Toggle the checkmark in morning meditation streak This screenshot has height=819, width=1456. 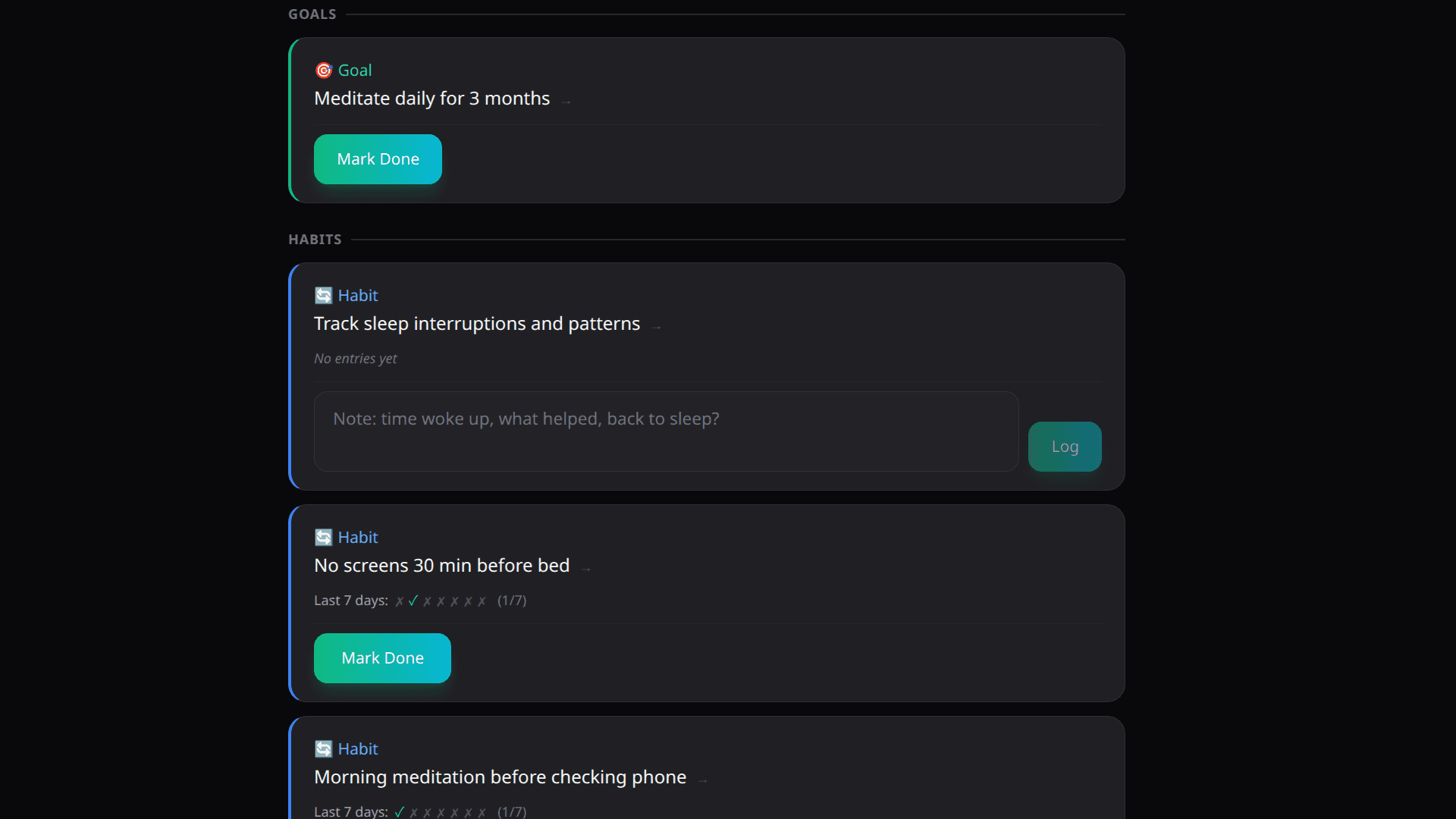tap(400, 811)
